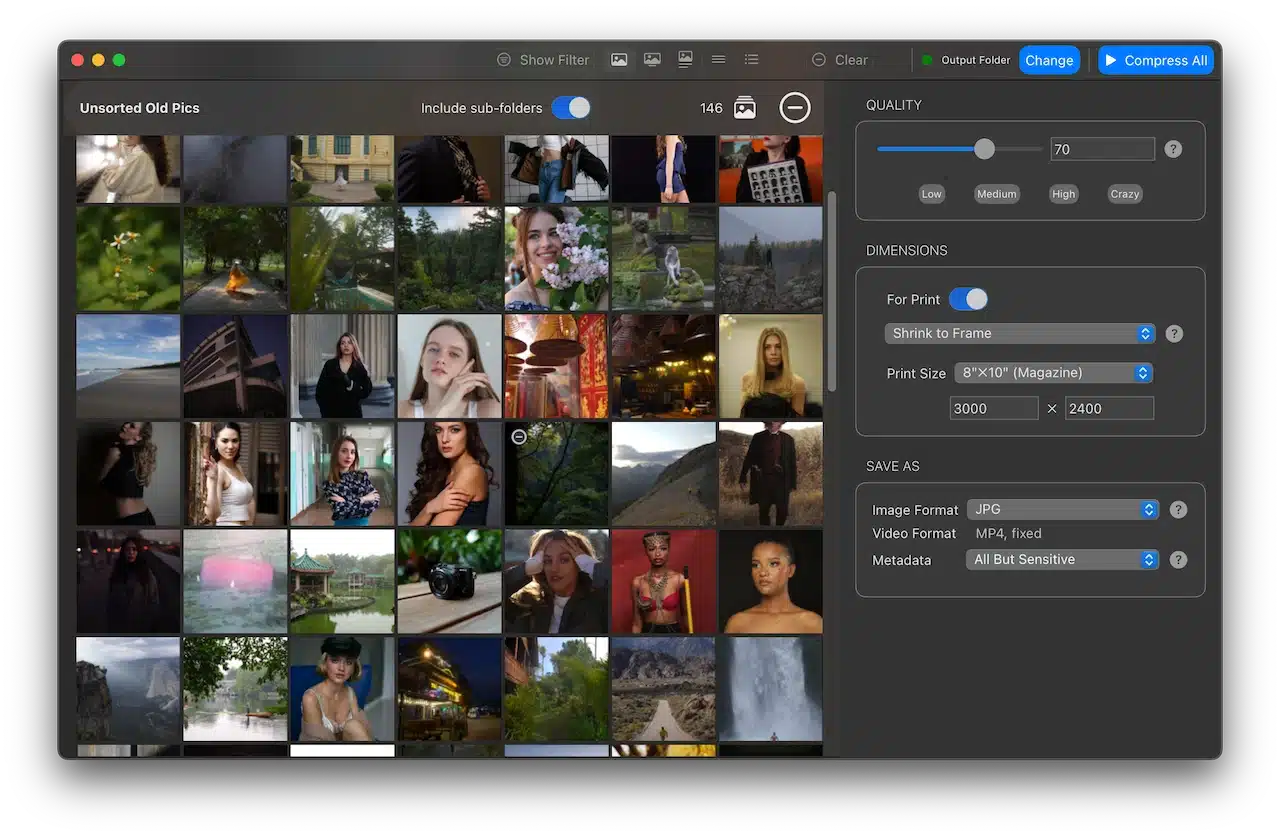Open the Shrink to Frame dropdown
Image resolution: width=1280 pixels, height=836 pixels.
(x=1019, y=334)
